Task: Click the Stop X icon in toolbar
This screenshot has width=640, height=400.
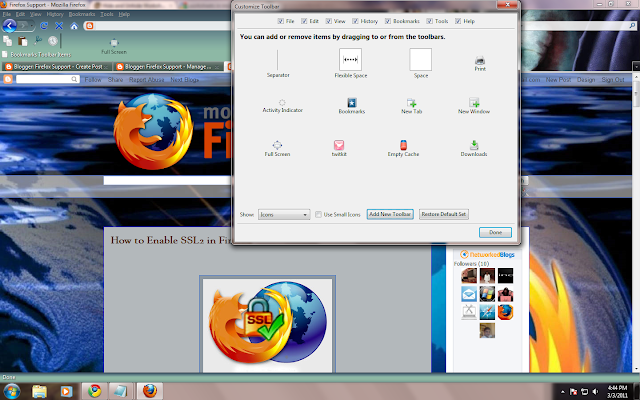Action: pyautogui.click(x=59, y=26)
